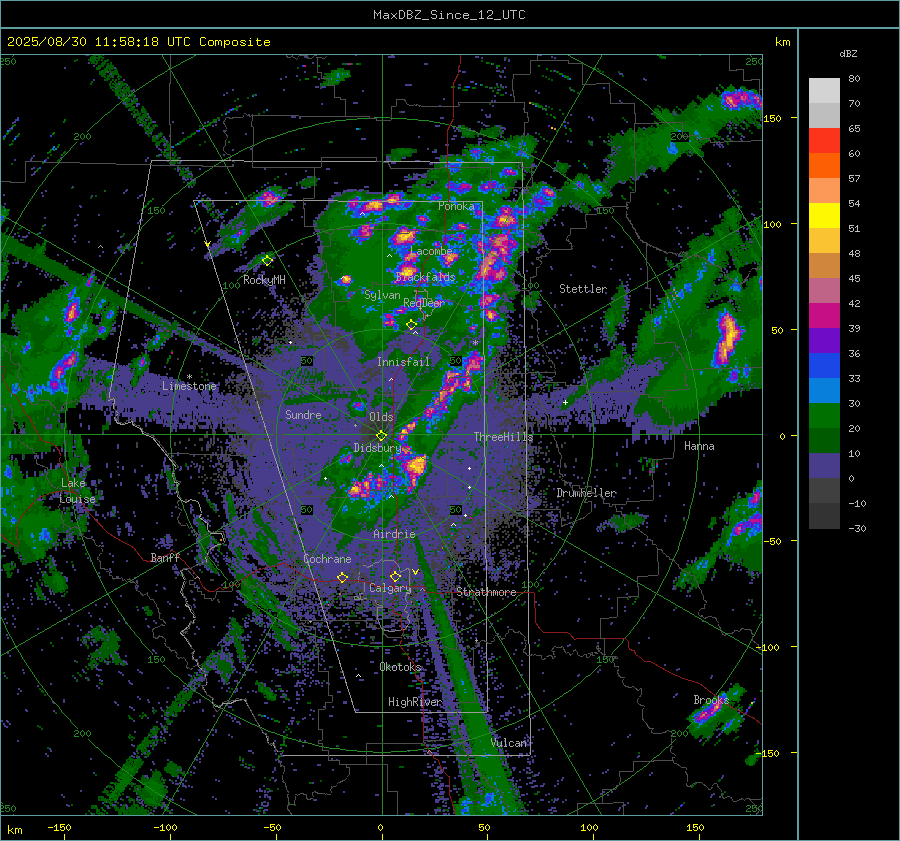
Task: Click the lightest grey 70-80 dBZ swatch
Action: click(824, 90)
